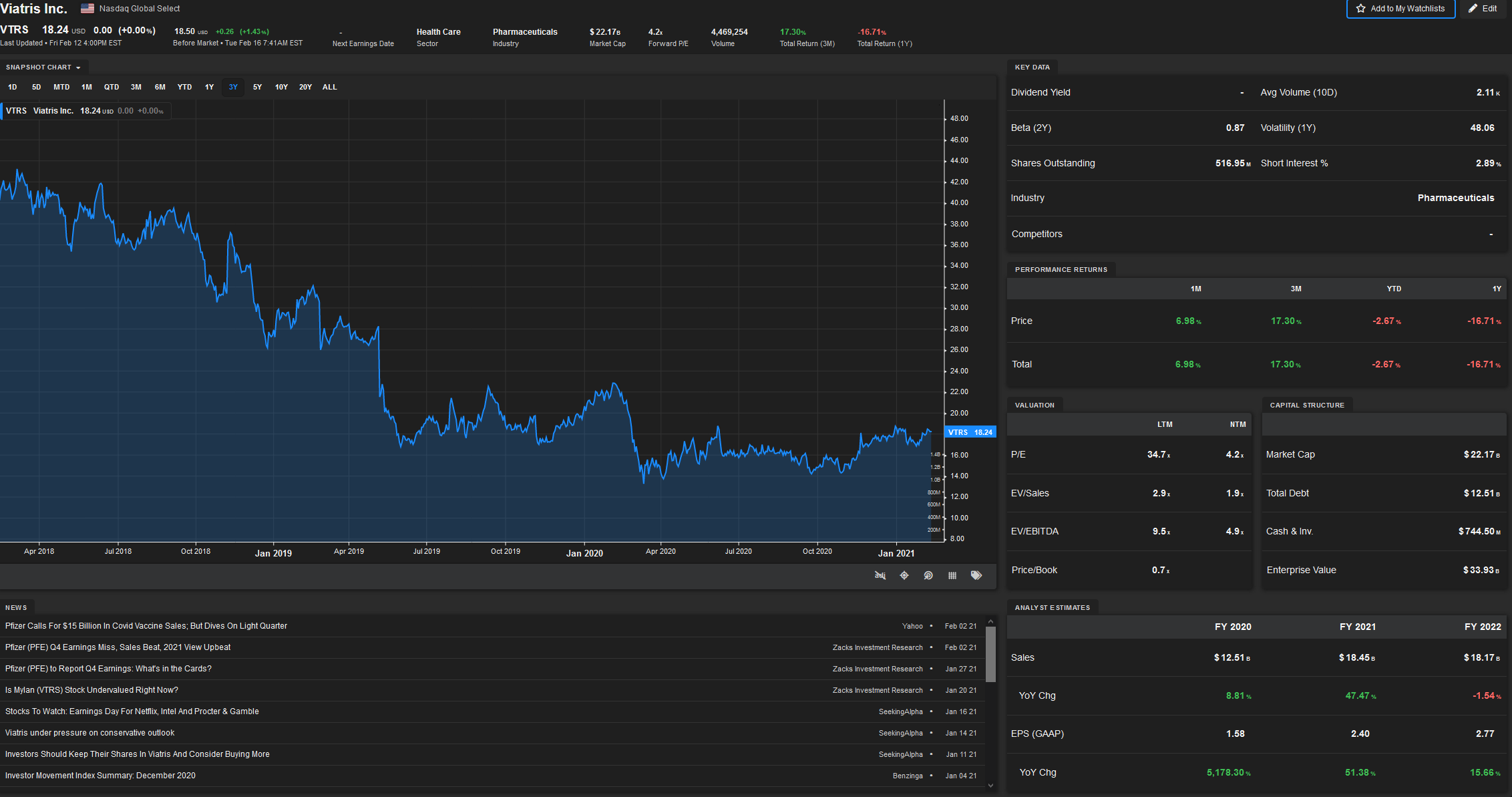1512x797 pixels.
Task: Click the news panel scrollbar thumb
Action: pos(990,655)
